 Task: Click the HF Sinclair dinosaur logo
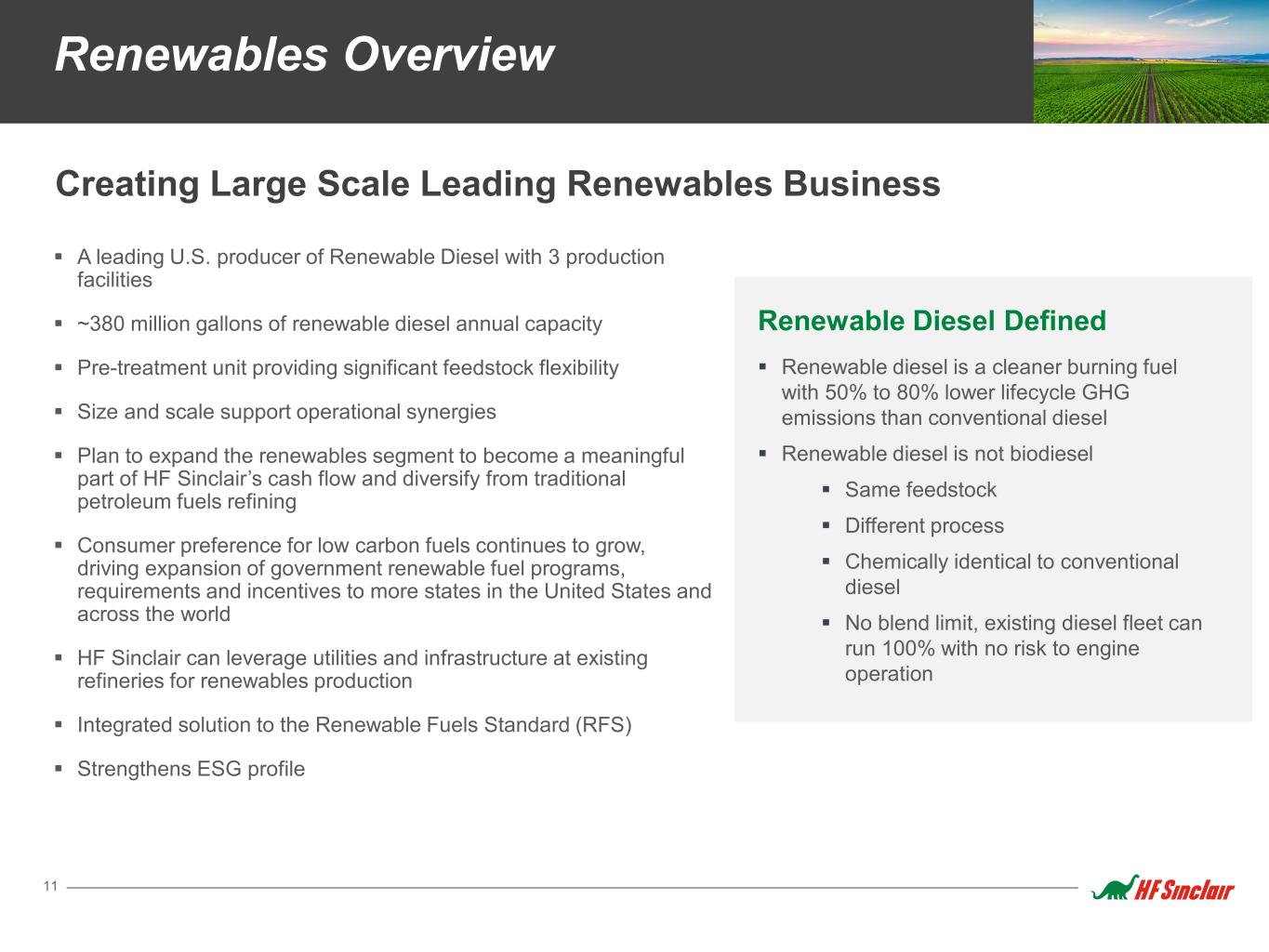1113,888
